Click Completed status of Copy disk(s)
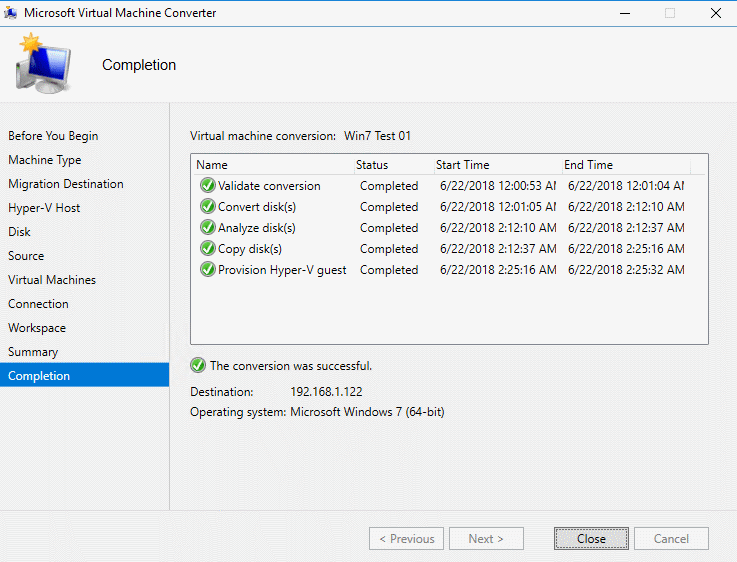The width and height of the screenshot is (737, 562). (389, 249)
